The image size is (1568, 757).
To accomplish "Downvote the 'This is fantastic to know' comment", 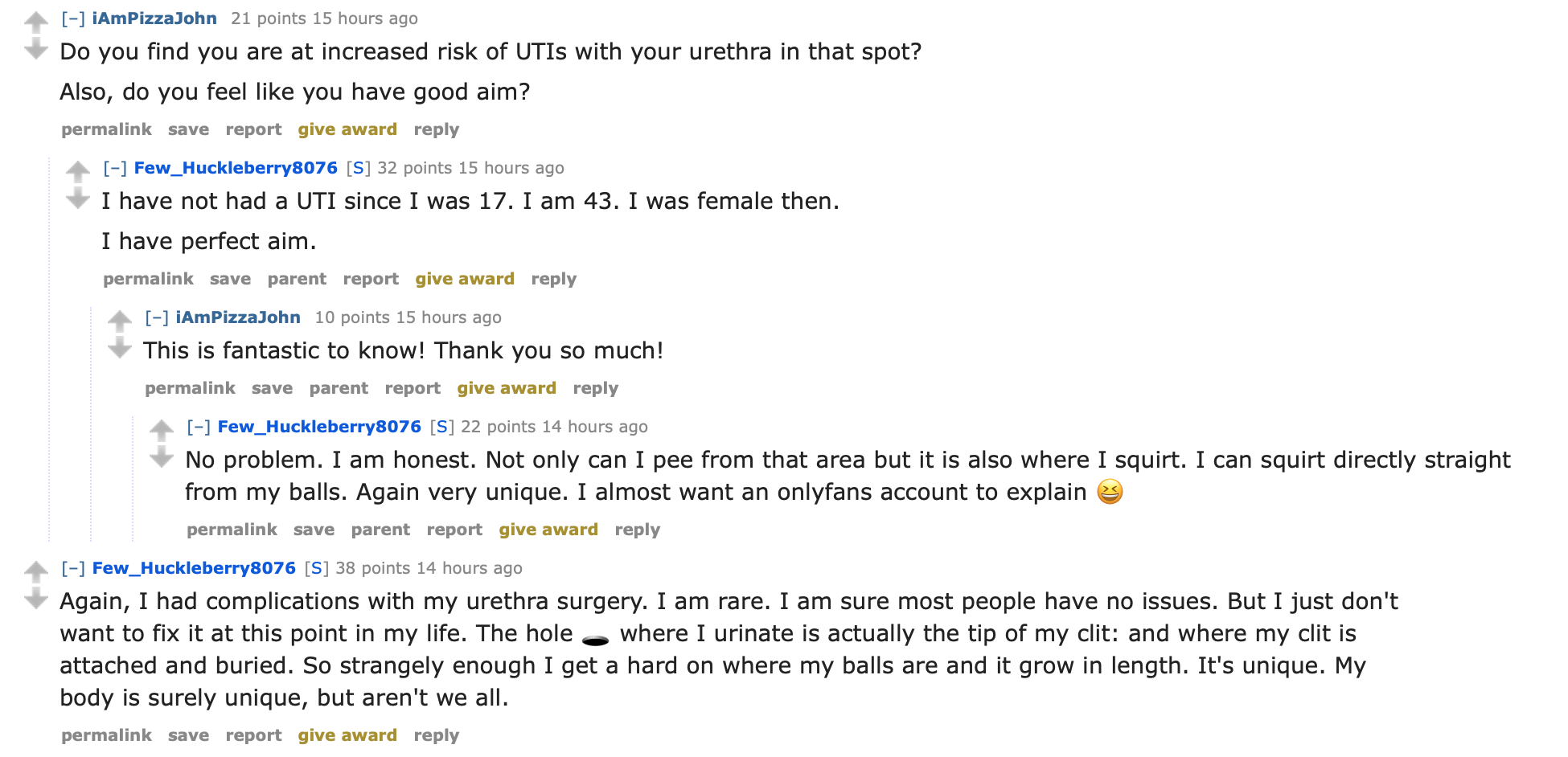I will (x=120, y=349).
